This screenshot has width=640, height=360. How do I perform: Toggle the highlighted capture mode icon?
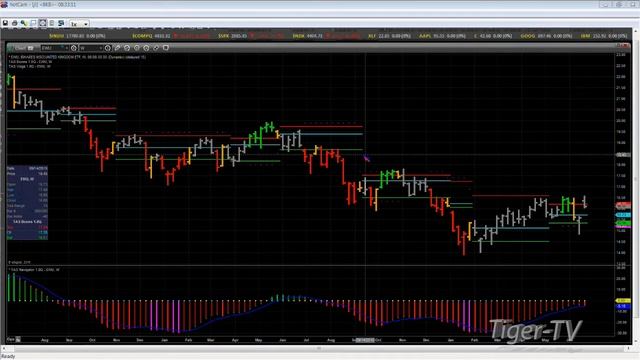pyautogui.click(x=42, y=23)
